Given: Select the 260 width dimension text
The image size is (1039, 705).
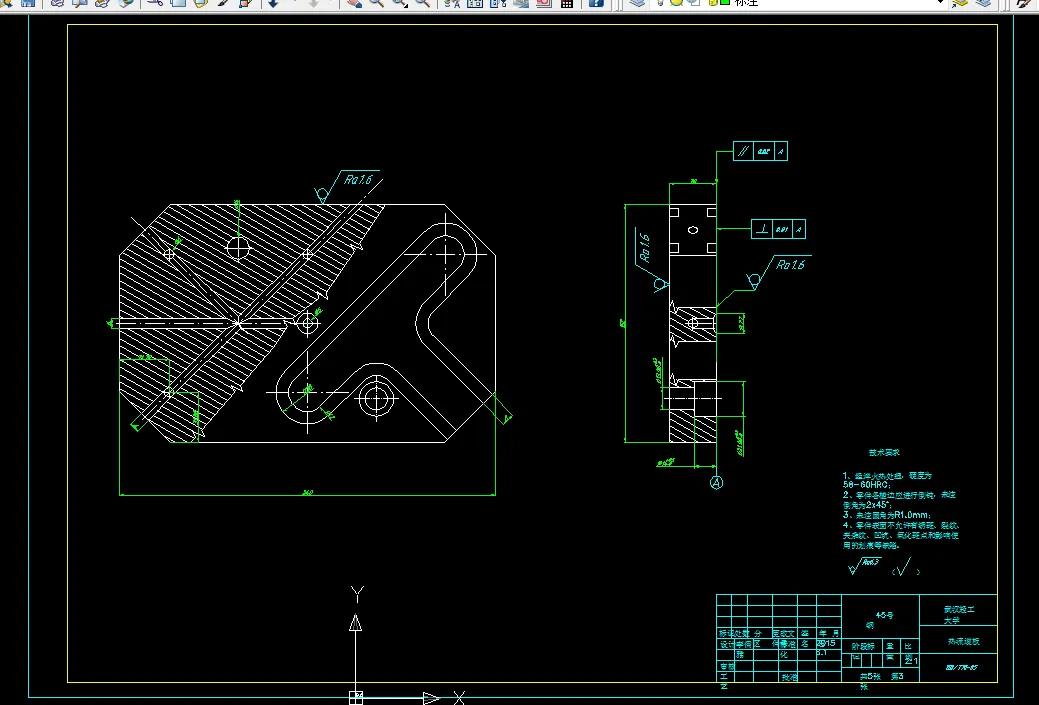Looking at the screenshot, I should tap(307, 492).
